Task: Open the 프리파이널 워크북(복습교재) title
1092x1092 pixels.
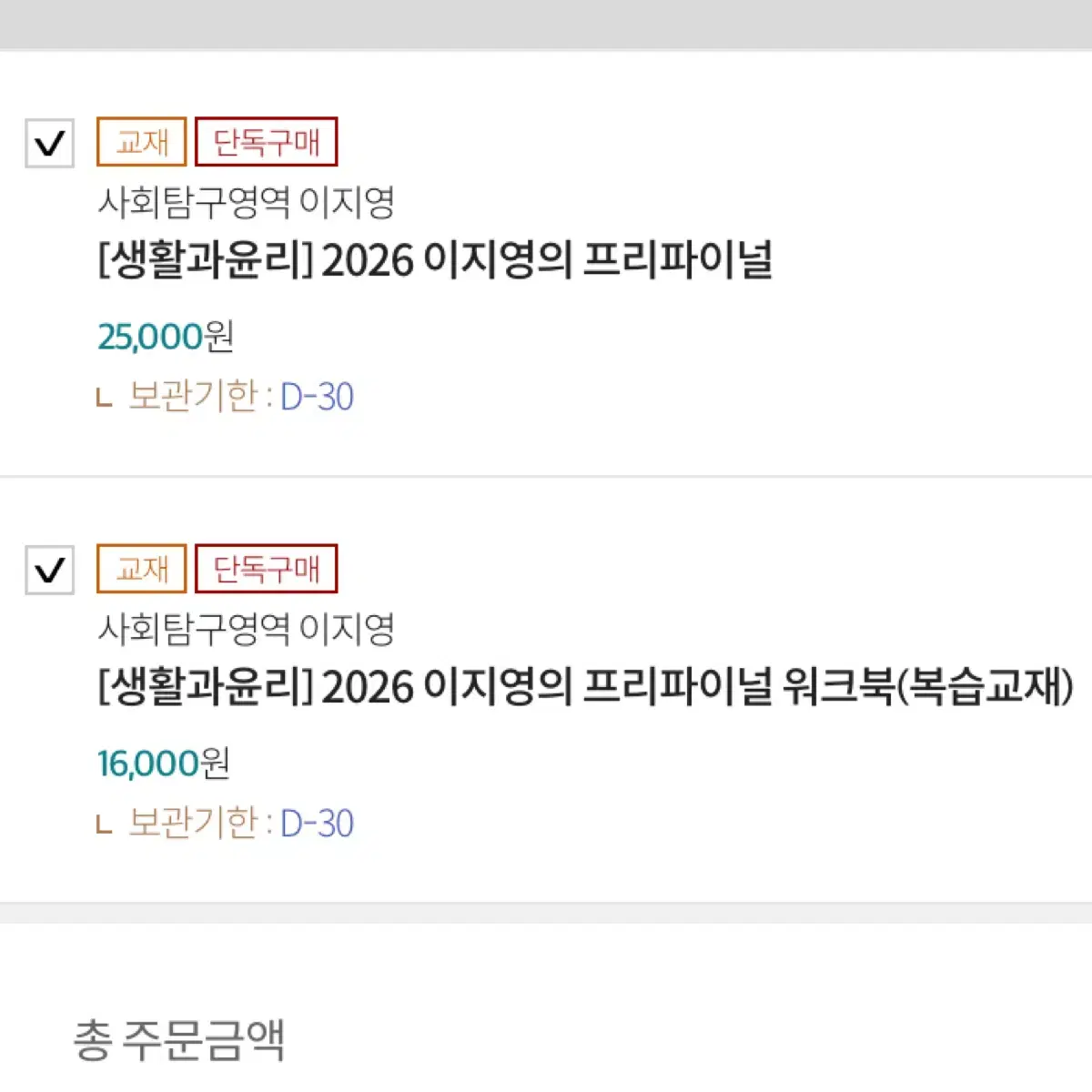Action: [x=585, y=688]
